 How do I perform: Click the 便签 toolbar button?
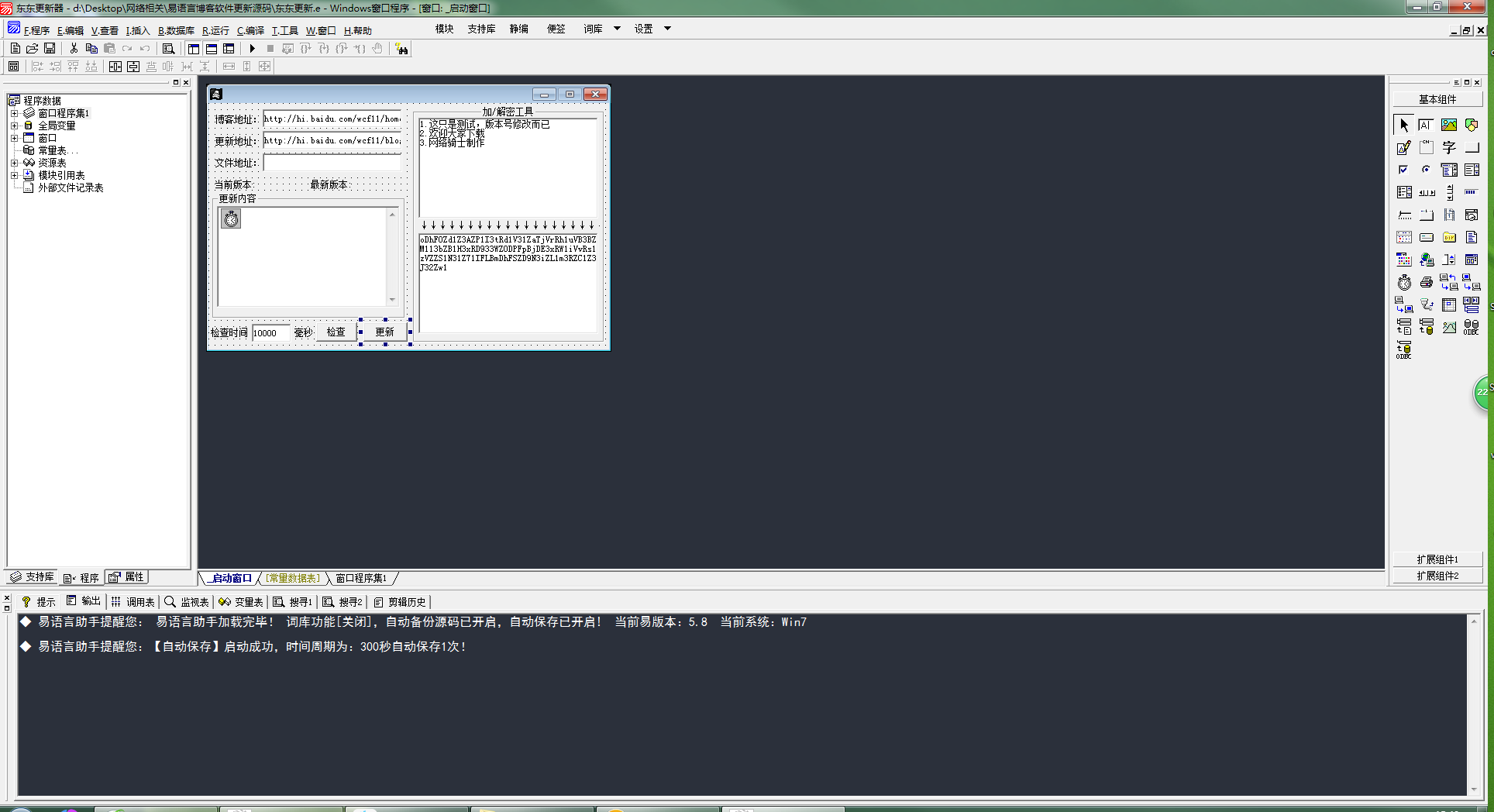coord(556,29)
